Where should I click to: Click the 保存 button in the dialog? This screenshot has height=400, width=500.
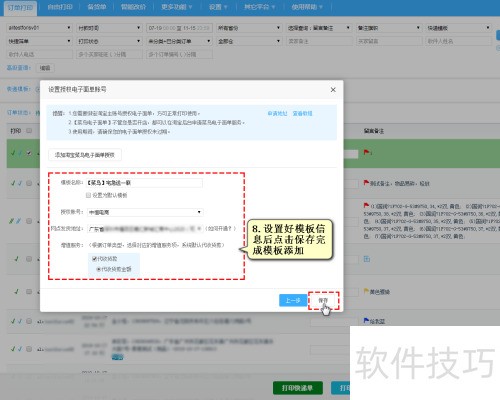point(323,300)
